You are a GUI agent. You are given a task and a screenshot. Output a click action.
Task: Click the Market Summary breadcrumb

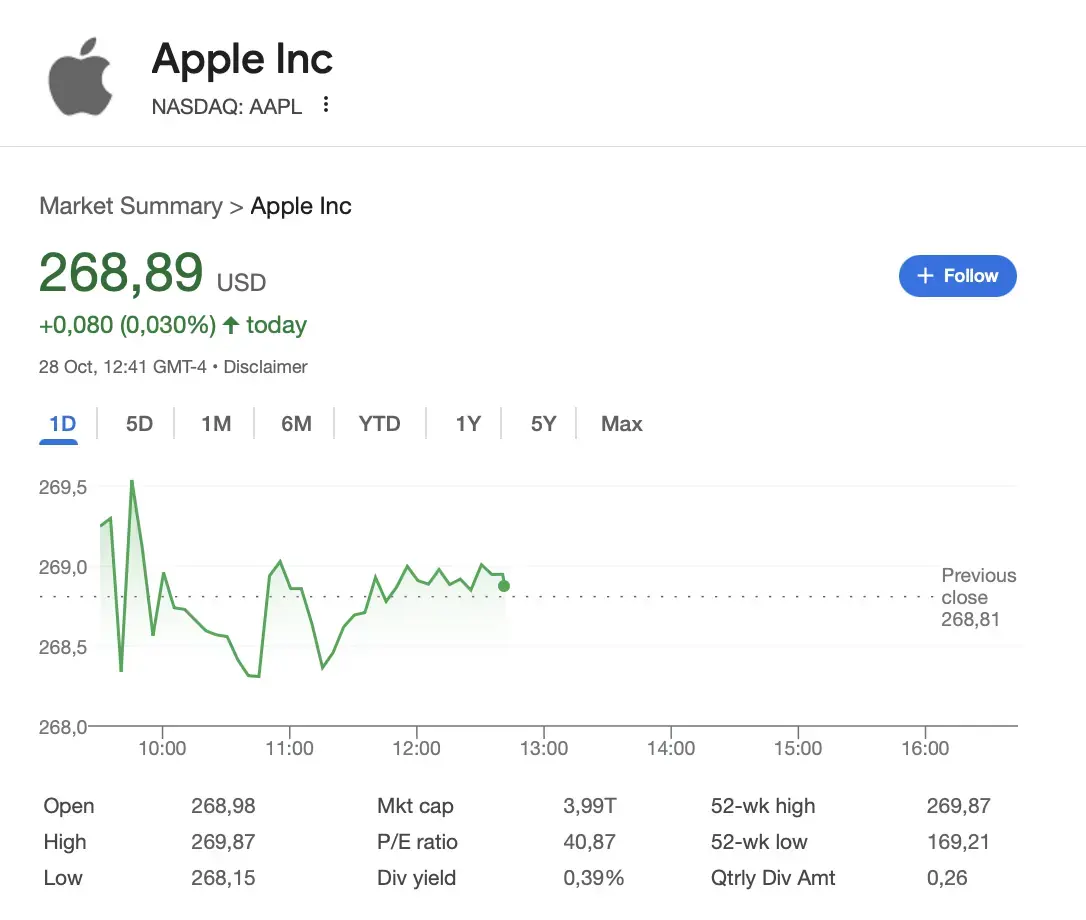130,206
